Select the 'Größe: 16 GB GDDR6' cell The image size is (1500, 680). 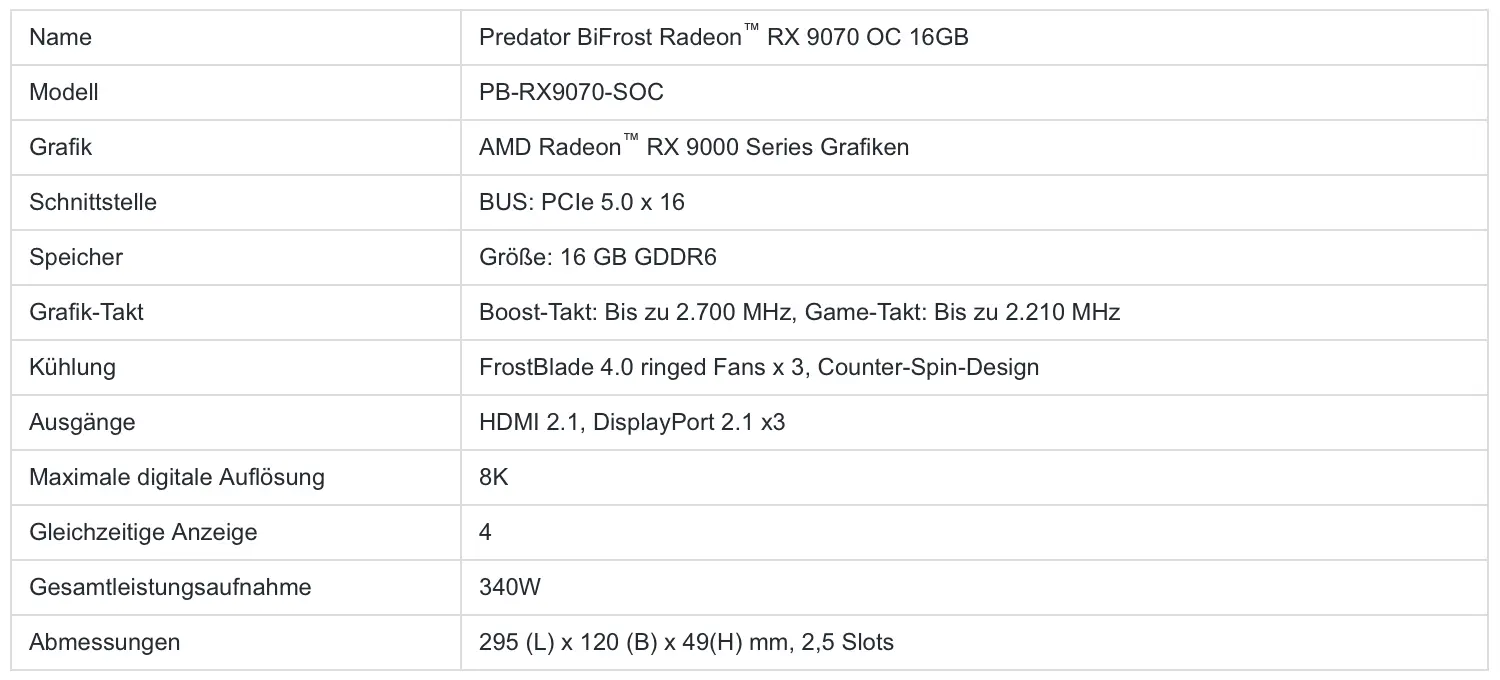[x=597, y=258]
